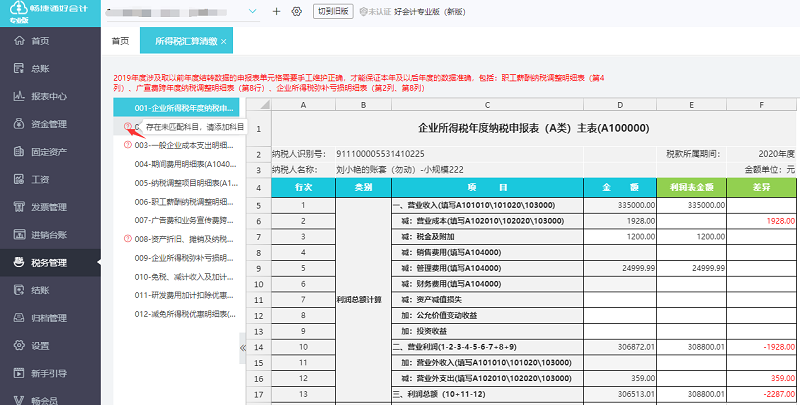Viewport: 800px width, 405px height.
Task: Click spreadsheet select-all corner cell
Action: click(257, 104)
